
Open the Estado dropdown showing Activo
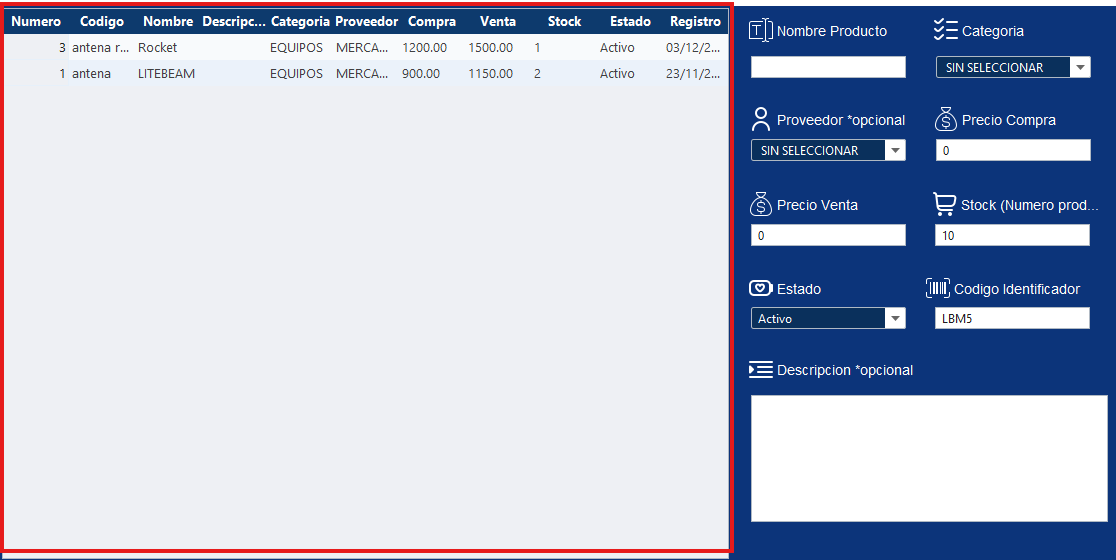tap(895, 319)
